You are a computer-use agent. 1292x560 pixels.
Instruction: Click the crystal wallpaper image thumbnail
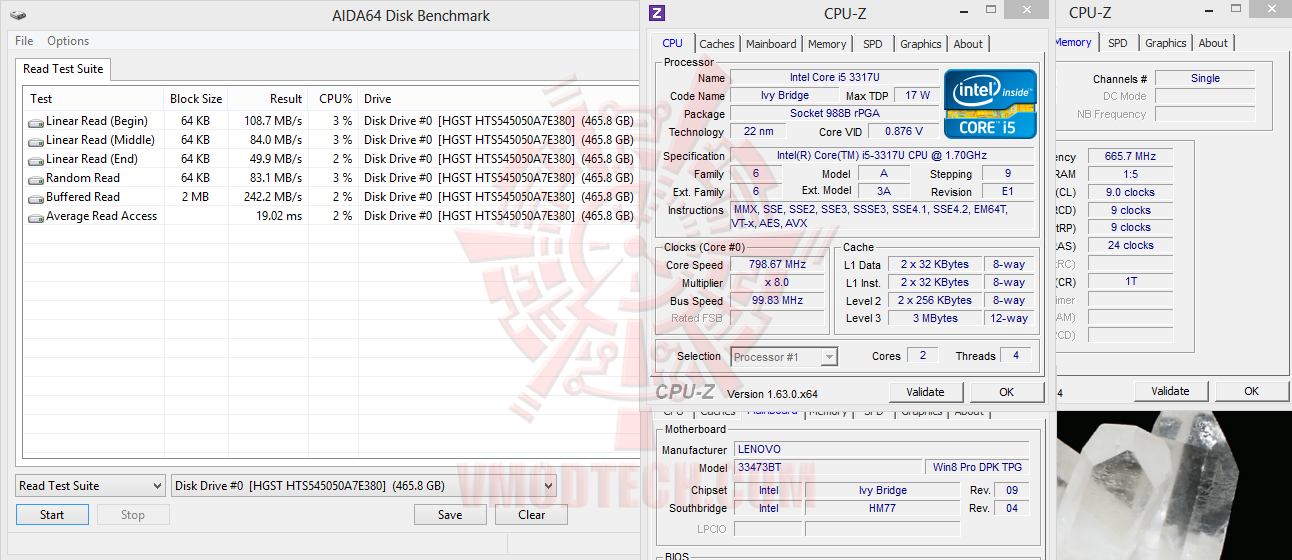point(1175,485)
